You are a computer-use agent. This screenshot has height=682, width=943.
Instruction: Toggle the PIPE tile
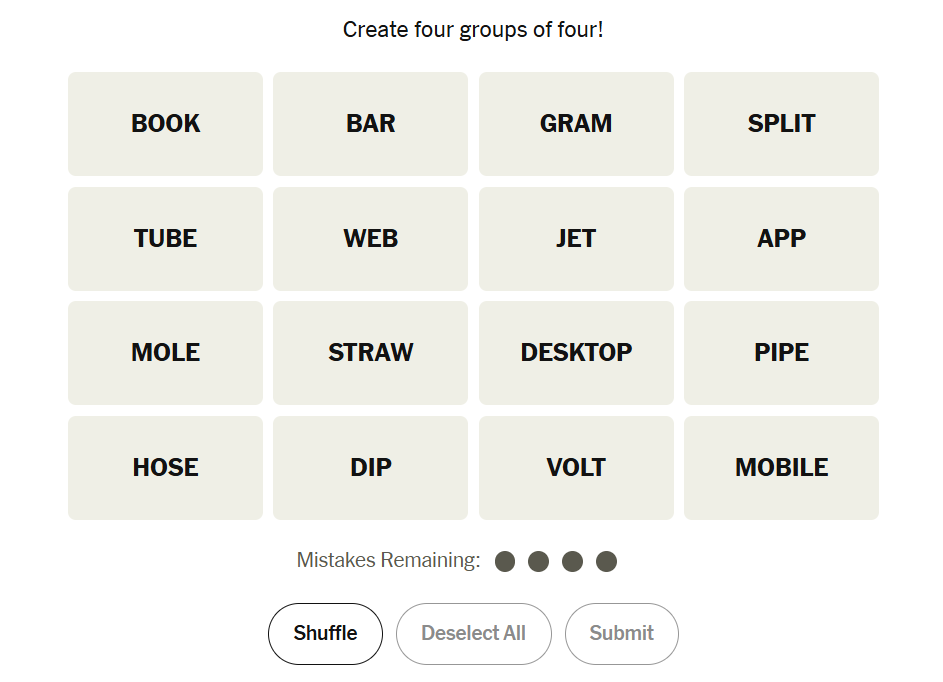[781, 353]
